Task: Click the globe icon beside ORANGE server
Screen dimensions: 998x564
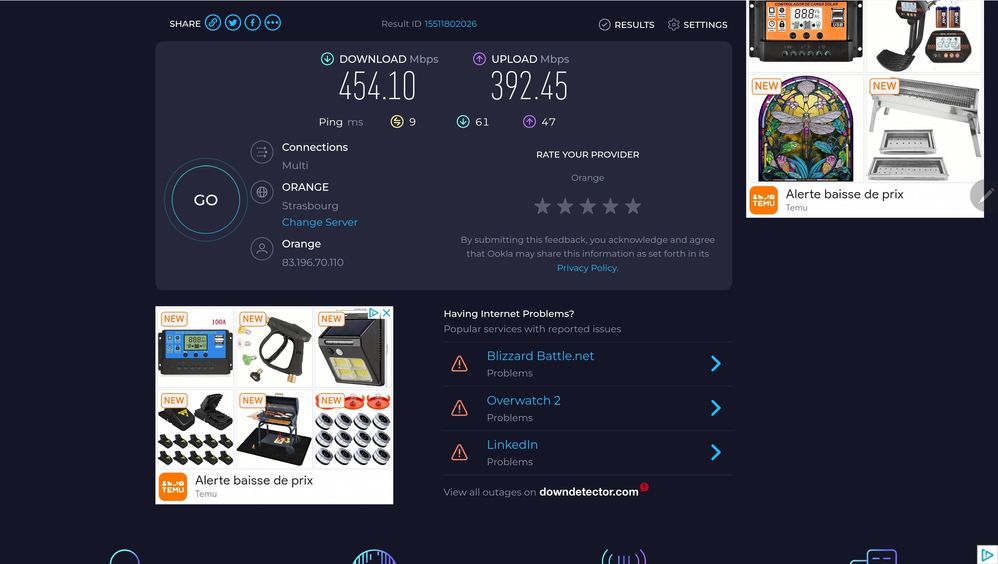Action: tap(262, 192)
